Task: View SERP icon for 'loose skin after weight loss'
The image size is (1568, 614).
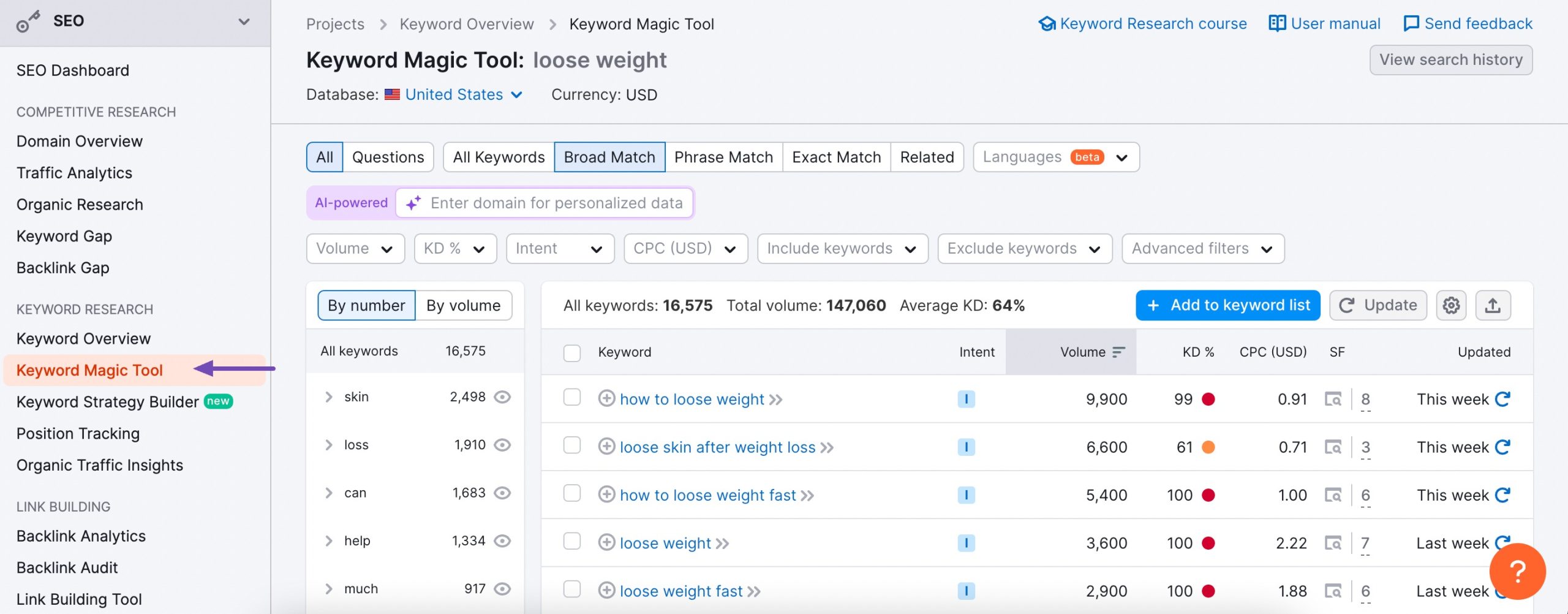Action: [1333, 447]
